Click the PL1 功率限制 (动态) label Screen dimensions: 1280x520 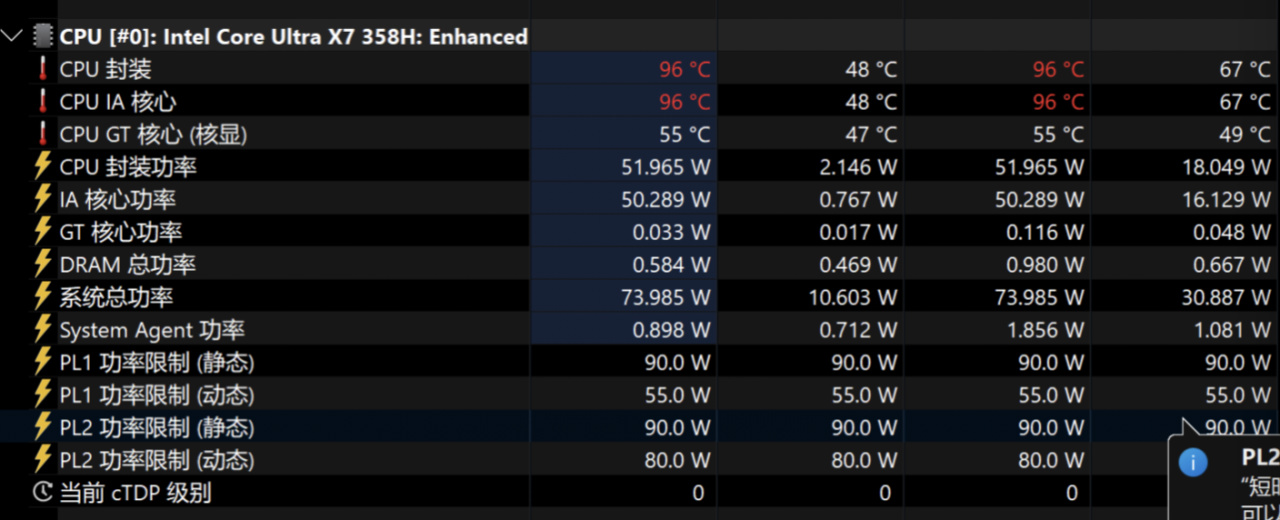pos(157,395)
